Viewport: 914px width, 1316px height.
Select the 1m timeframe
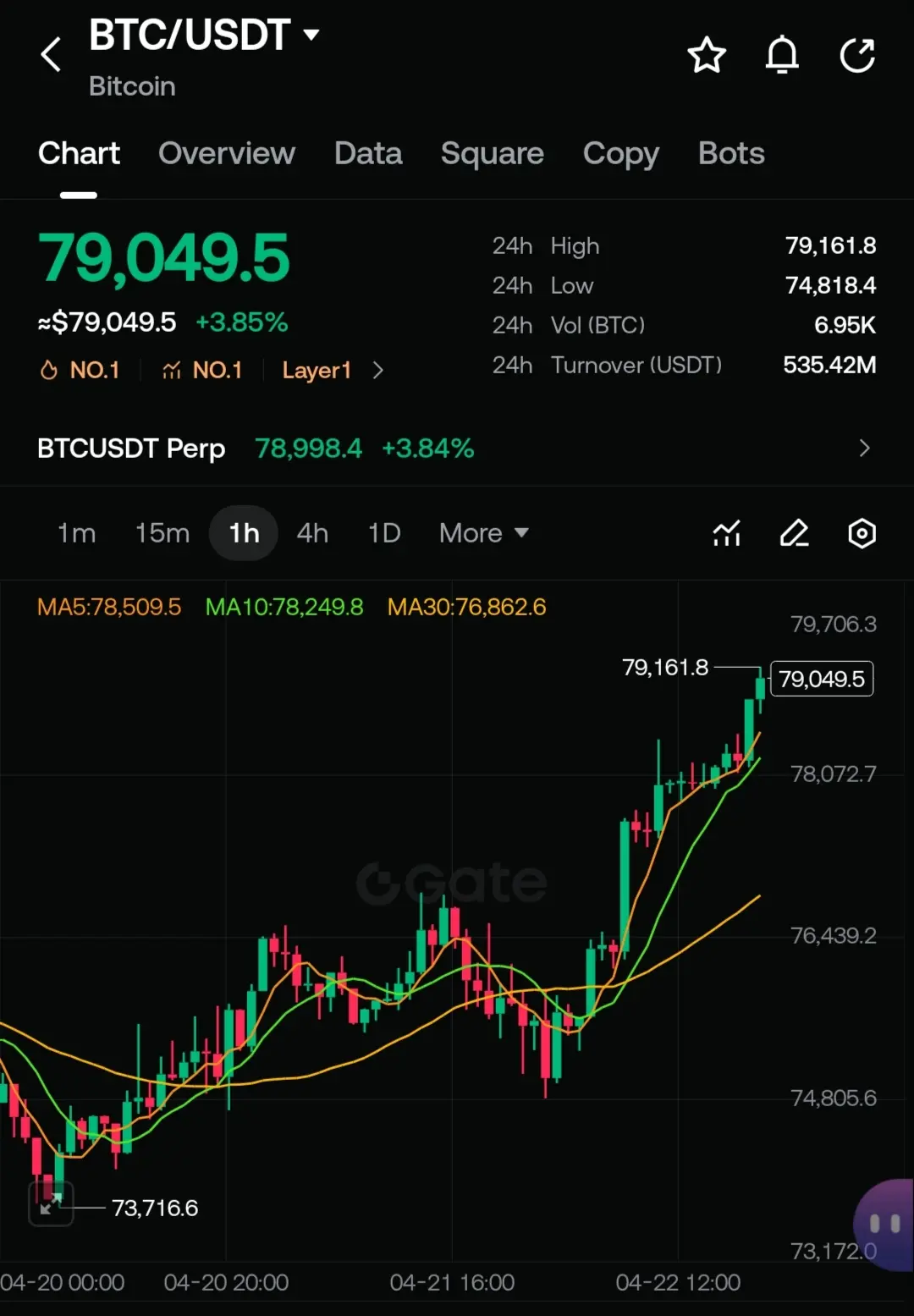[77, 533]
